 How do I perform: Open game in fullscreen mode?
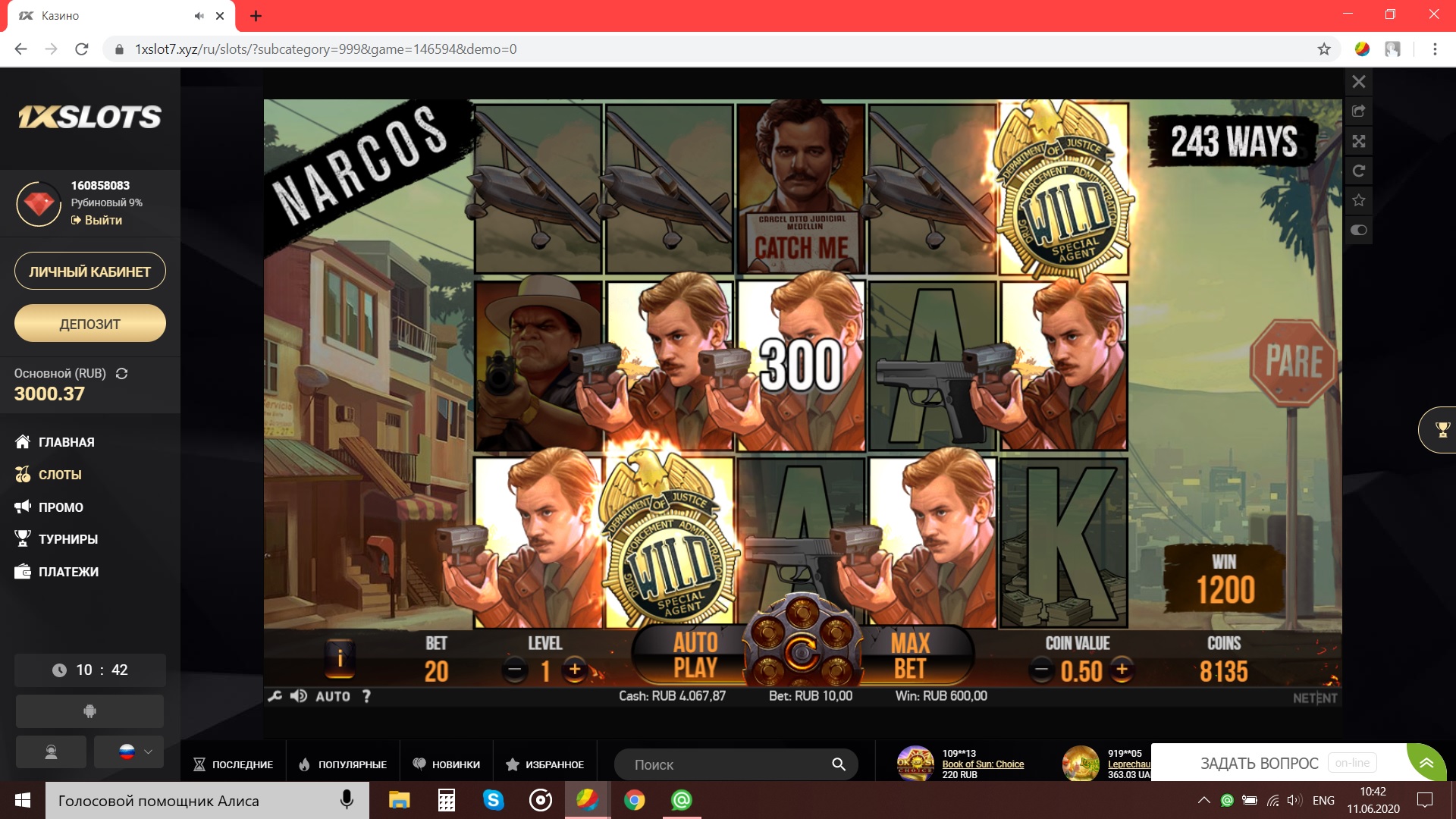coord(1359,141)
